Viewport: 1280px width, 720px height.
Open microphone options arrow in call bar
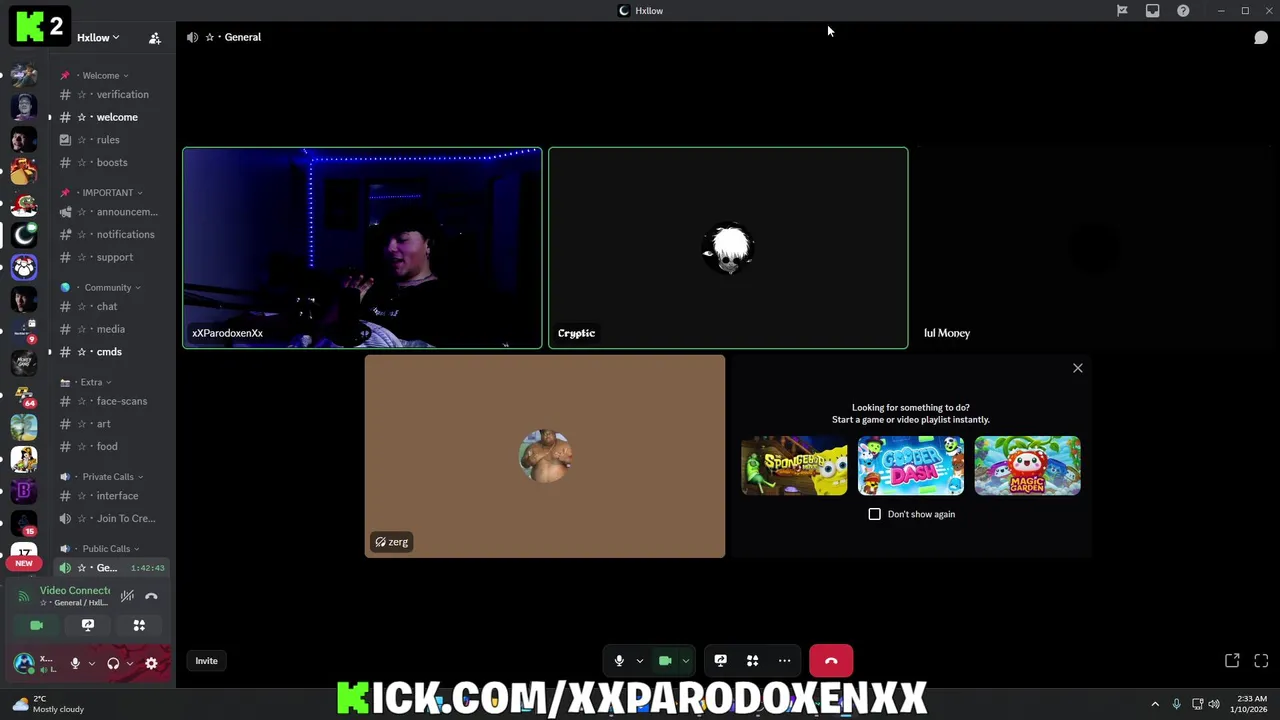(640, 661)
